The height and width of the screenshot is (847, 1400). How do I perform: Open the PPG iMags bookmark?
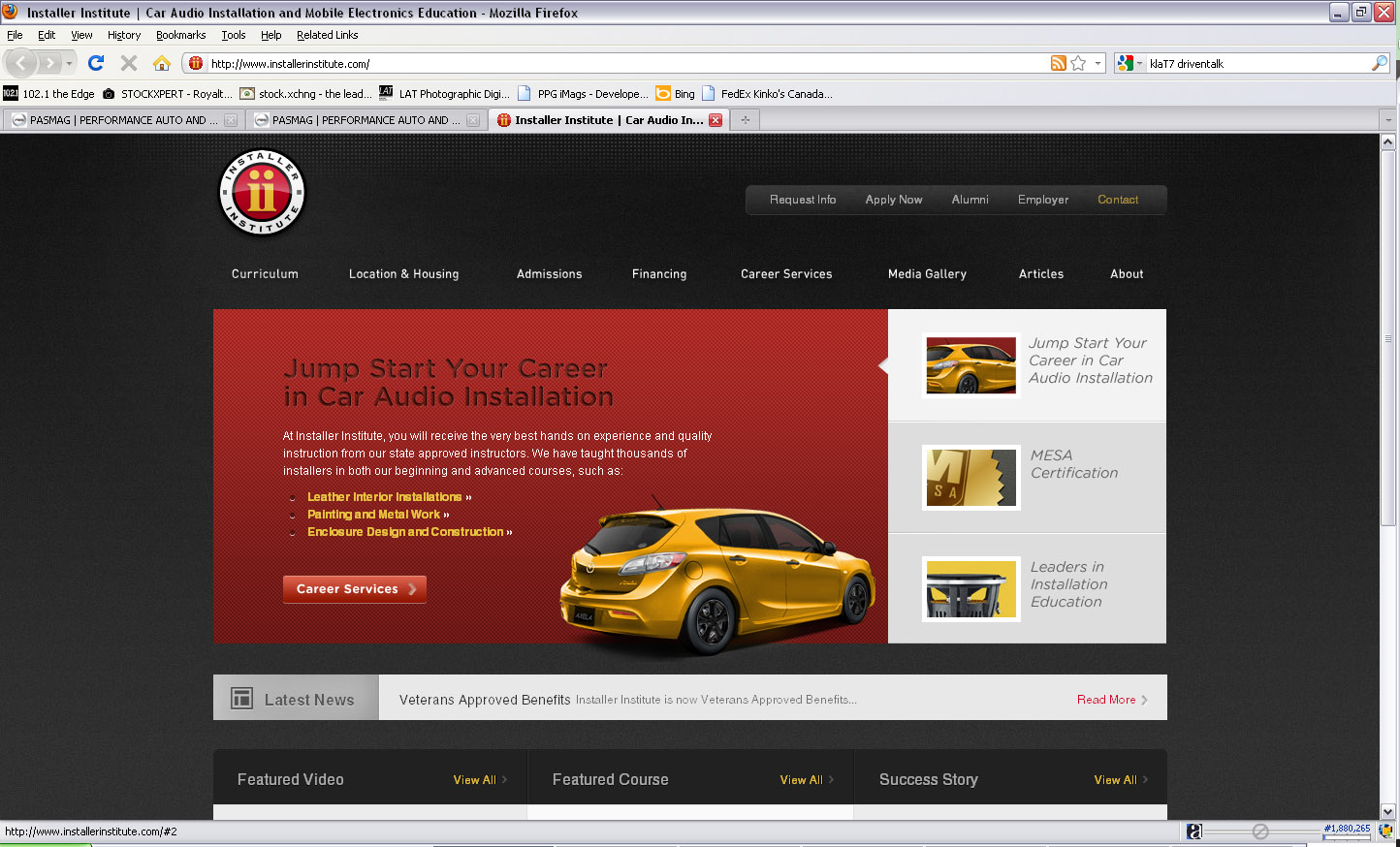tap(583, 94)
